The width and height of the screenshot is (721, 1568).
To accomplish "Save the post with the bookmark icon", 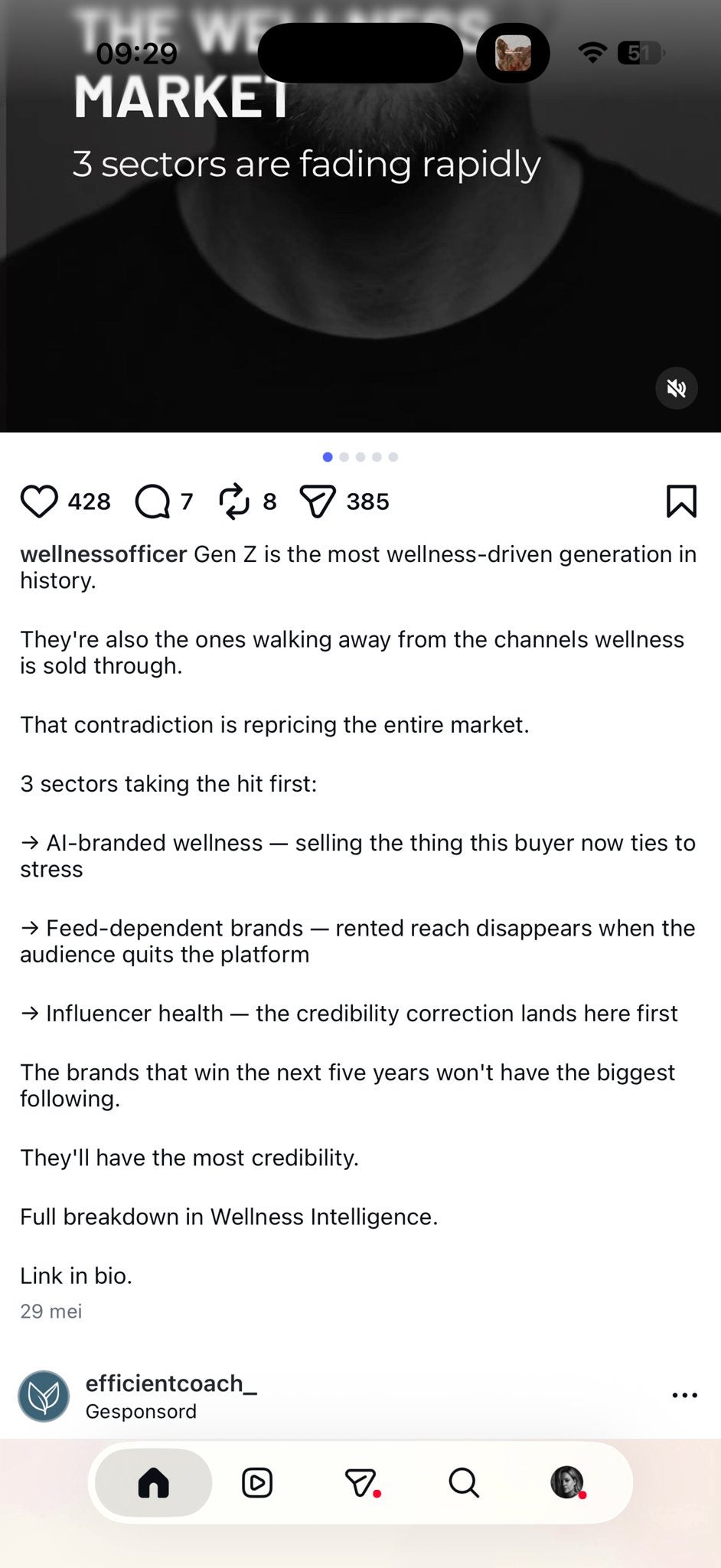I will click(681, 501).
